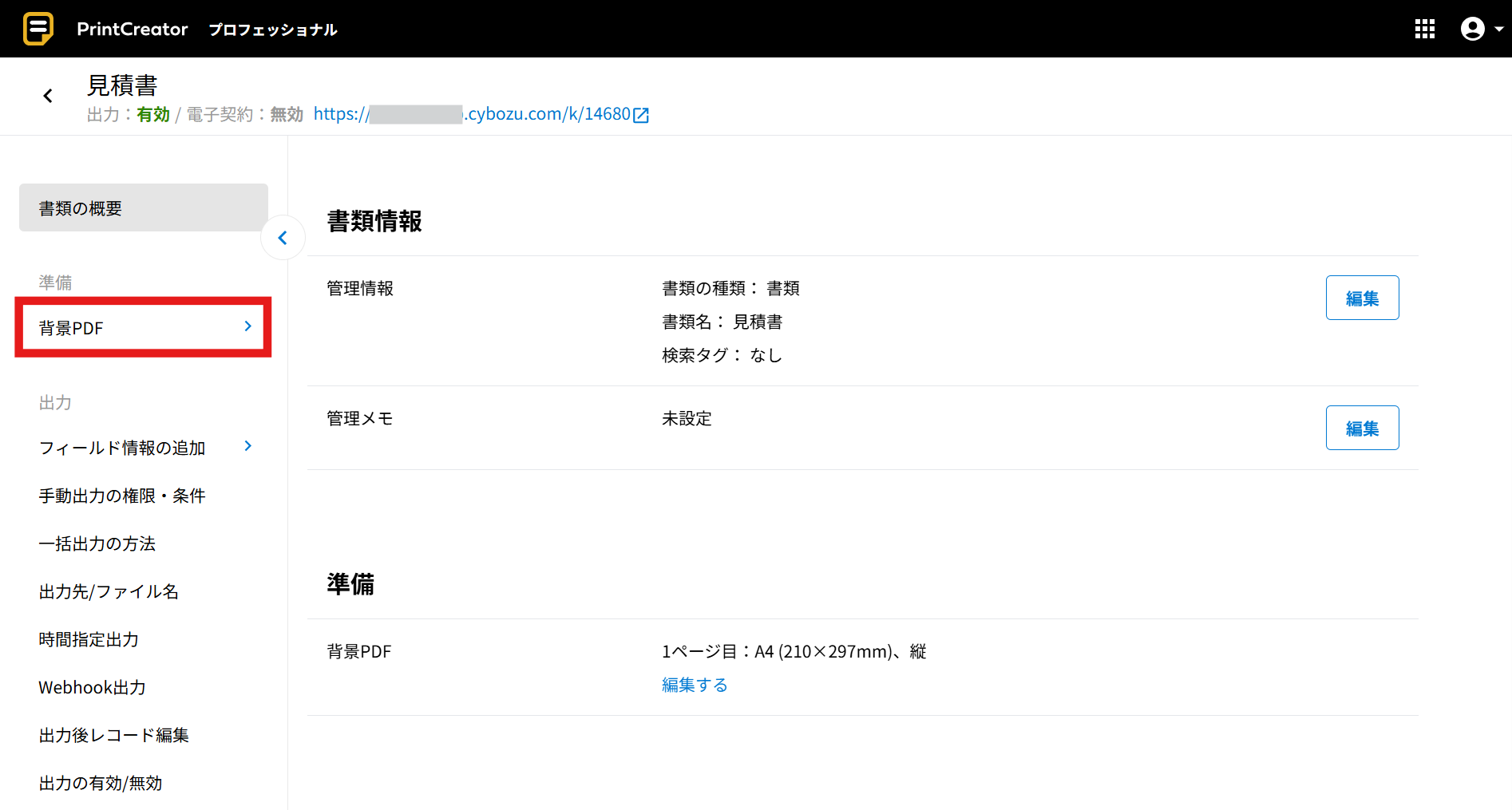1512x810 pixels.
Task: Open 出力の有効/無効 setting
Action: click(101, 783)
